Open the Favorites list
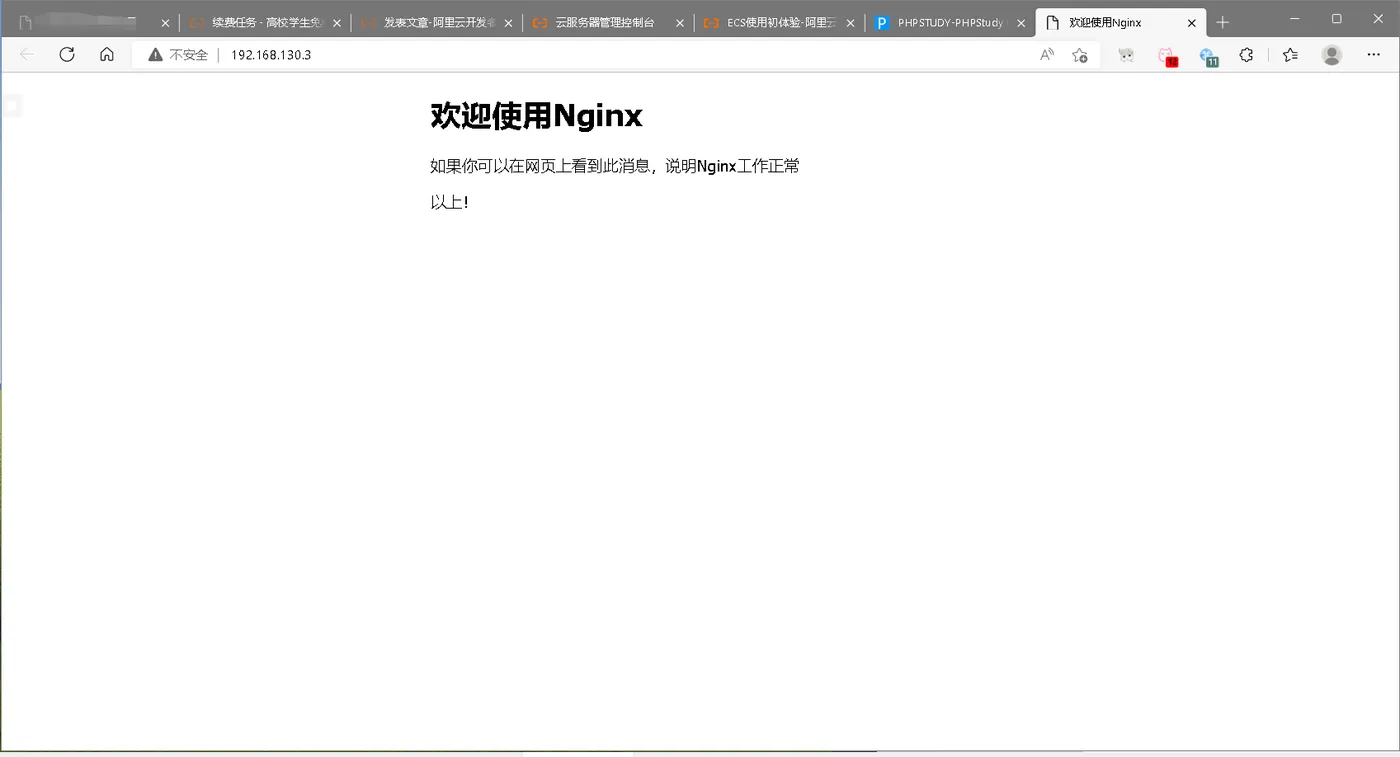 [x=1290, y=55]
